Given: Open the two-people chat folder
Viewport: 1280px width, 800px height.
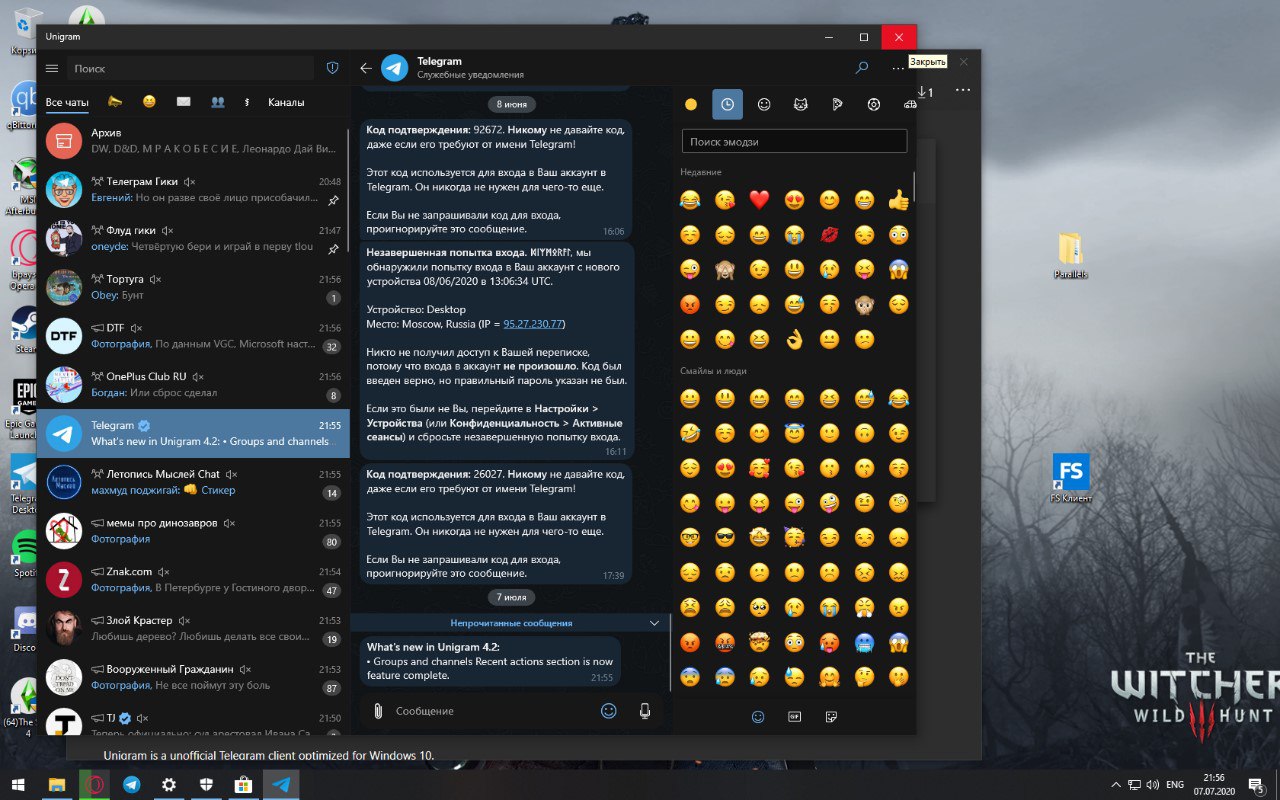Looking at the screenshot, I should (x=217, y=102).
